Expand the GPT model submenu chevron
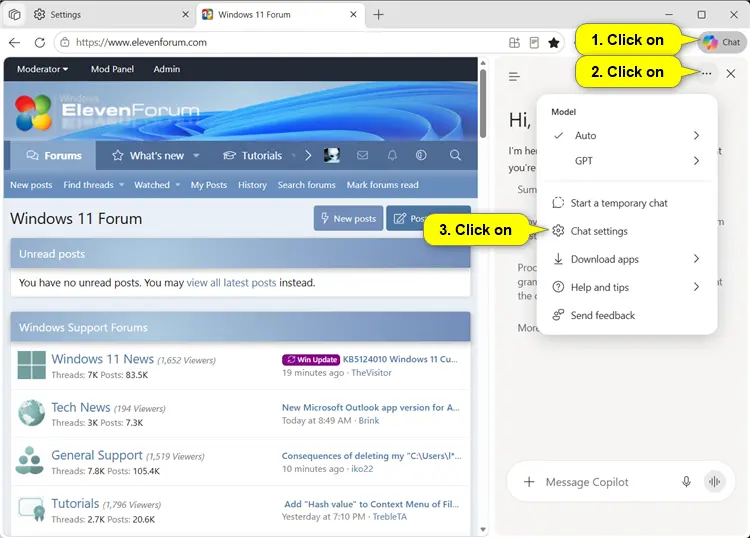 tap(696, 161)
